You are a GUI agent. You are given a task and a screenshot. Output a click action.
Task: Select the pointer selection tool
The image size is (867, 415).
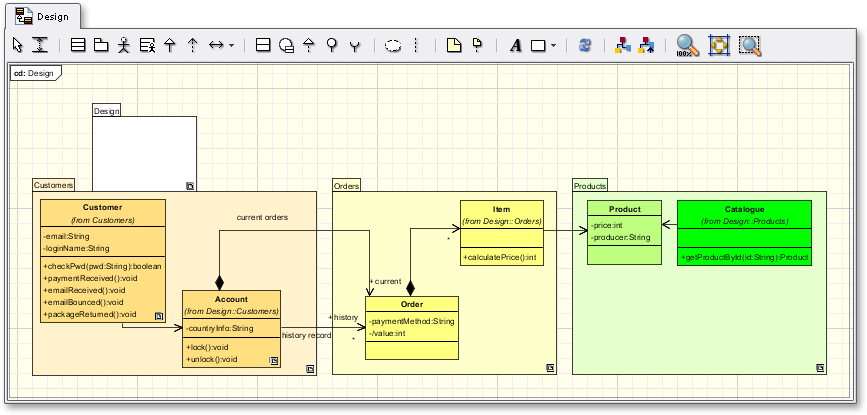[17, 45]
